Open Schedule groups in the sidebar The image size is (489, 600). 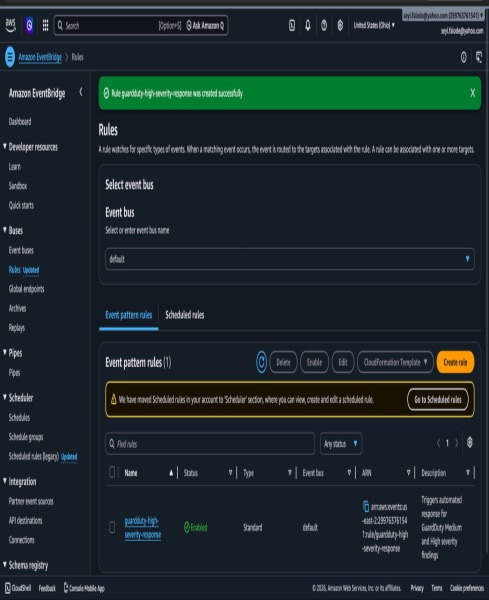click(26, 437)
